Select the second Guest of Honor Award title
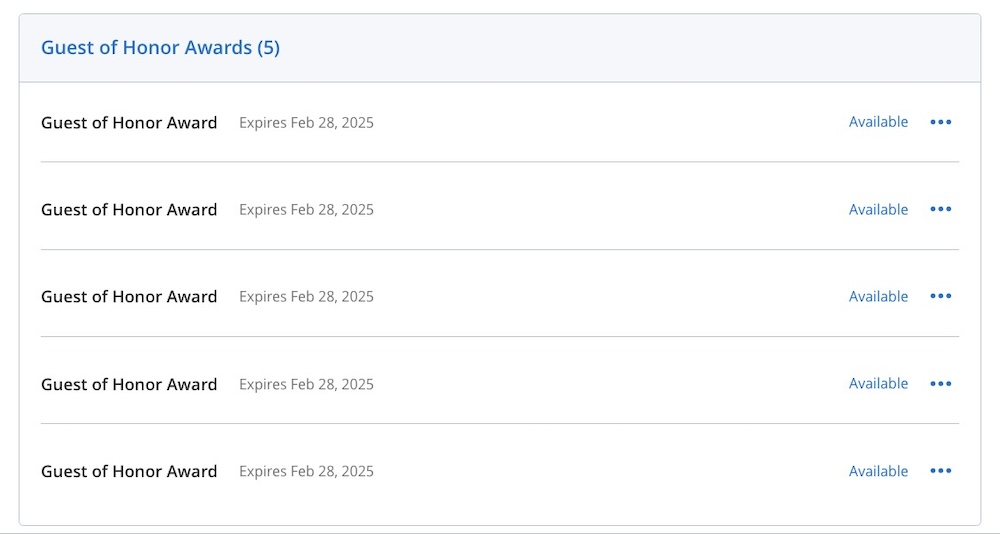 coord(129,210)
